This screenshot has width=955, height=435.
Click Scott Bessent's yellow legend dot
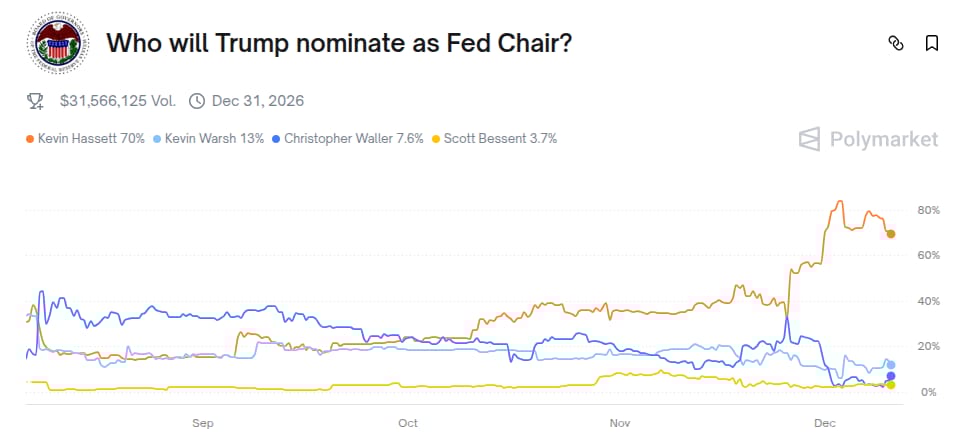point(435,138)
